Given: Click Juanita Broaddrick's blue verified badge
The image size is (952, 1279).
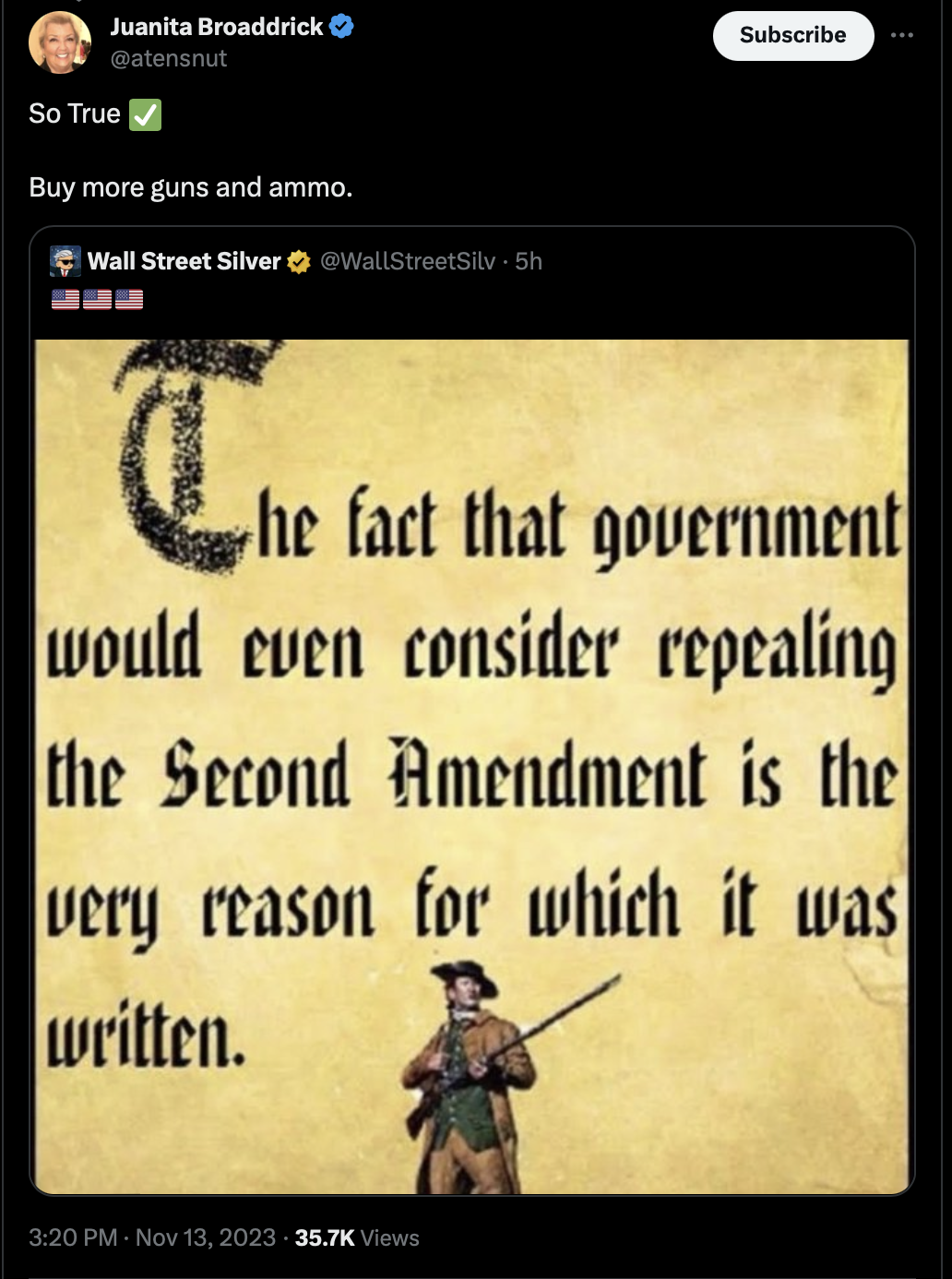Looking at the screenshot, I should [x=341, y=27].
